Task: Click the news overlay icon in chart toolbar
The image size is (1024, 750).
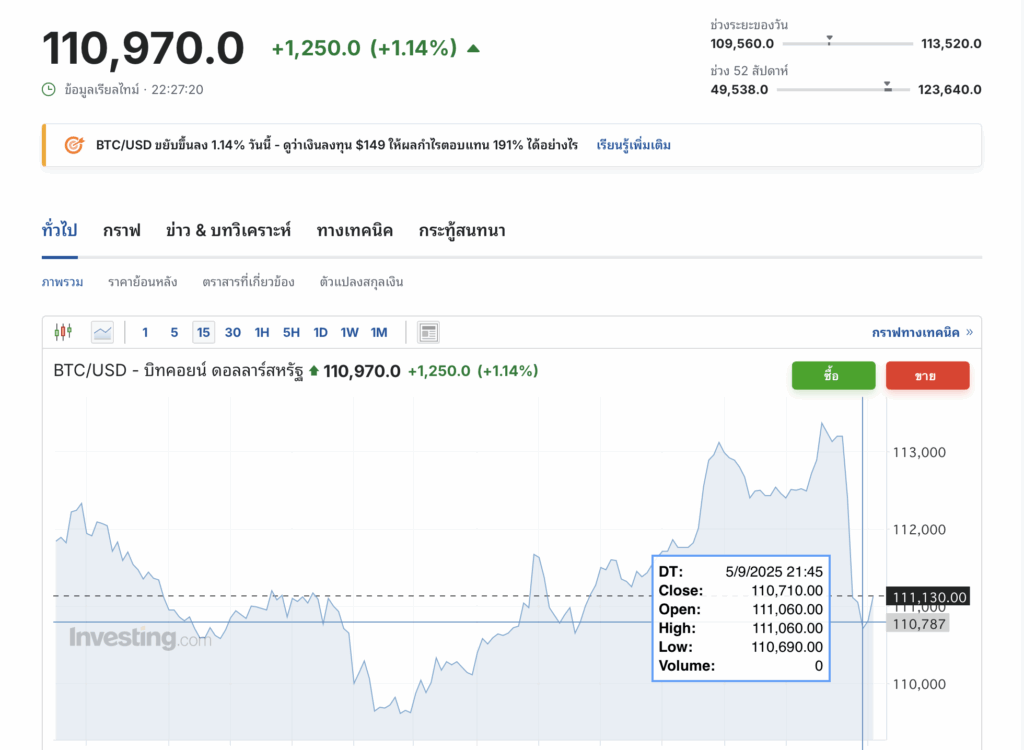Action: pyautogui.click(x=428, y=332)
